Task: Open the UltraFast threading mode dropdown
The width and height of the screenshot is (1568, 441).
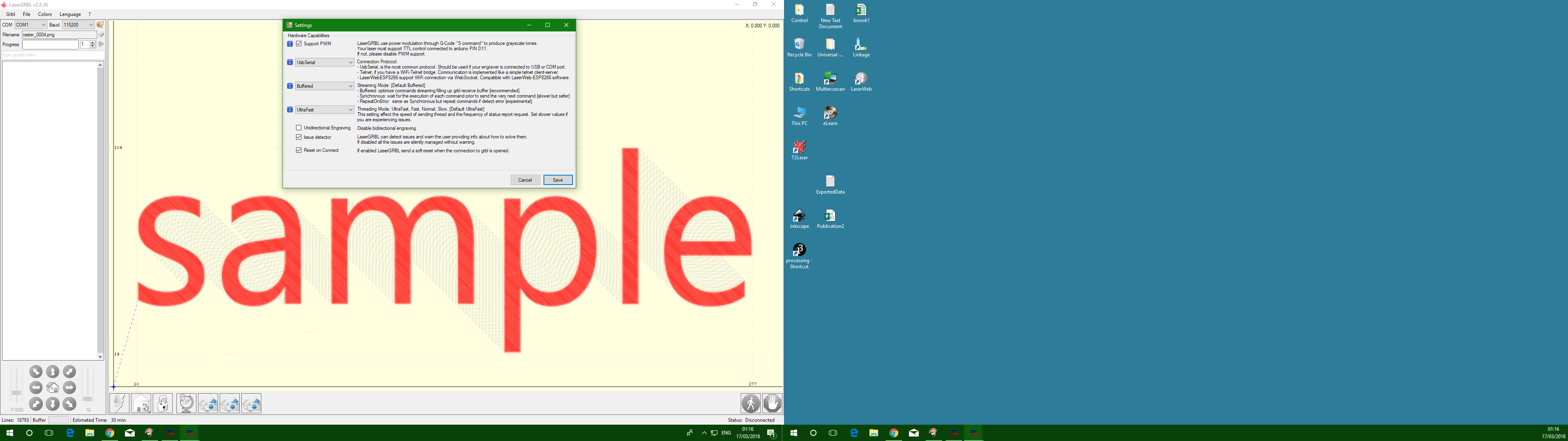Action: pos(325,110)
